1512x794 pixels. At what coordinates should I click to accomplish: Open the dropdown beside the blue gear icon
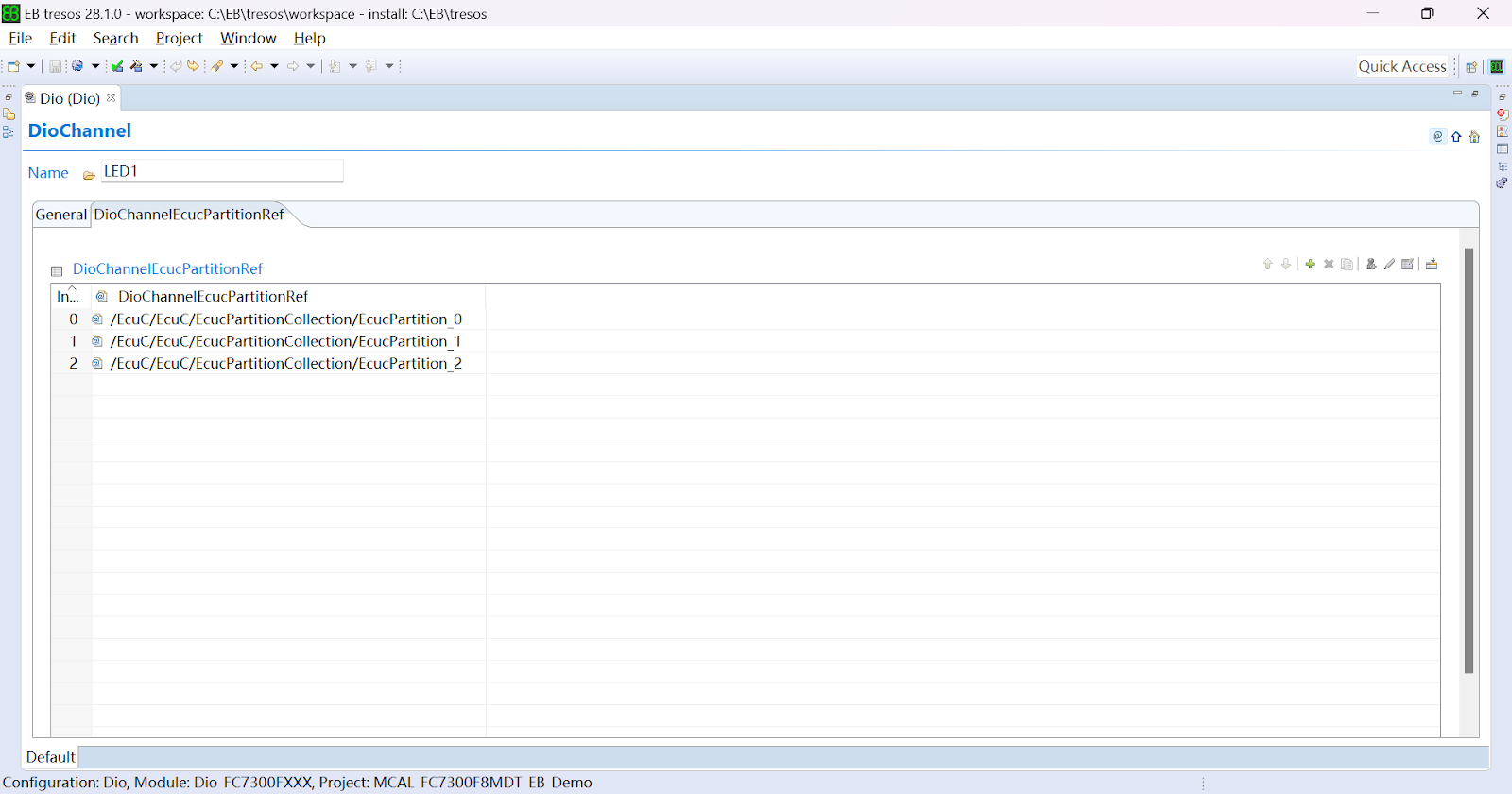(95, 66)
